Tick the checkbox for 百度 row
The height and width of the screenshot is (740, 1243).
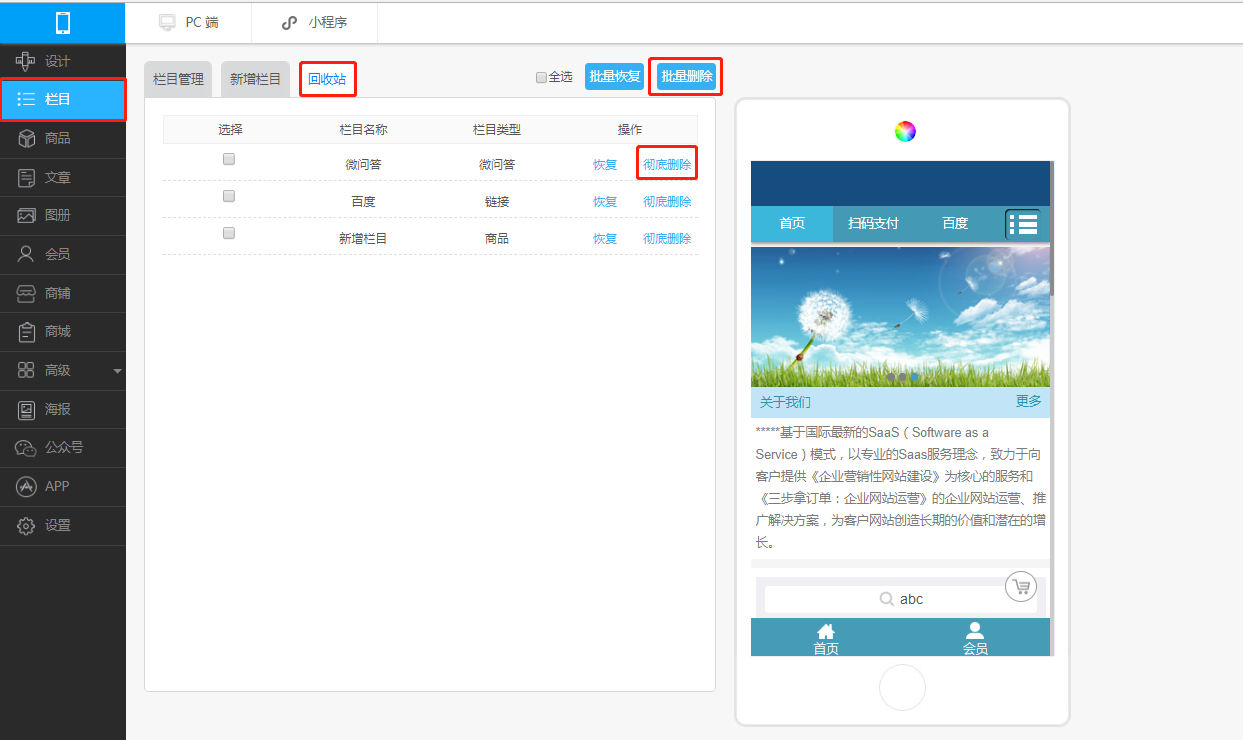[229, 196]
